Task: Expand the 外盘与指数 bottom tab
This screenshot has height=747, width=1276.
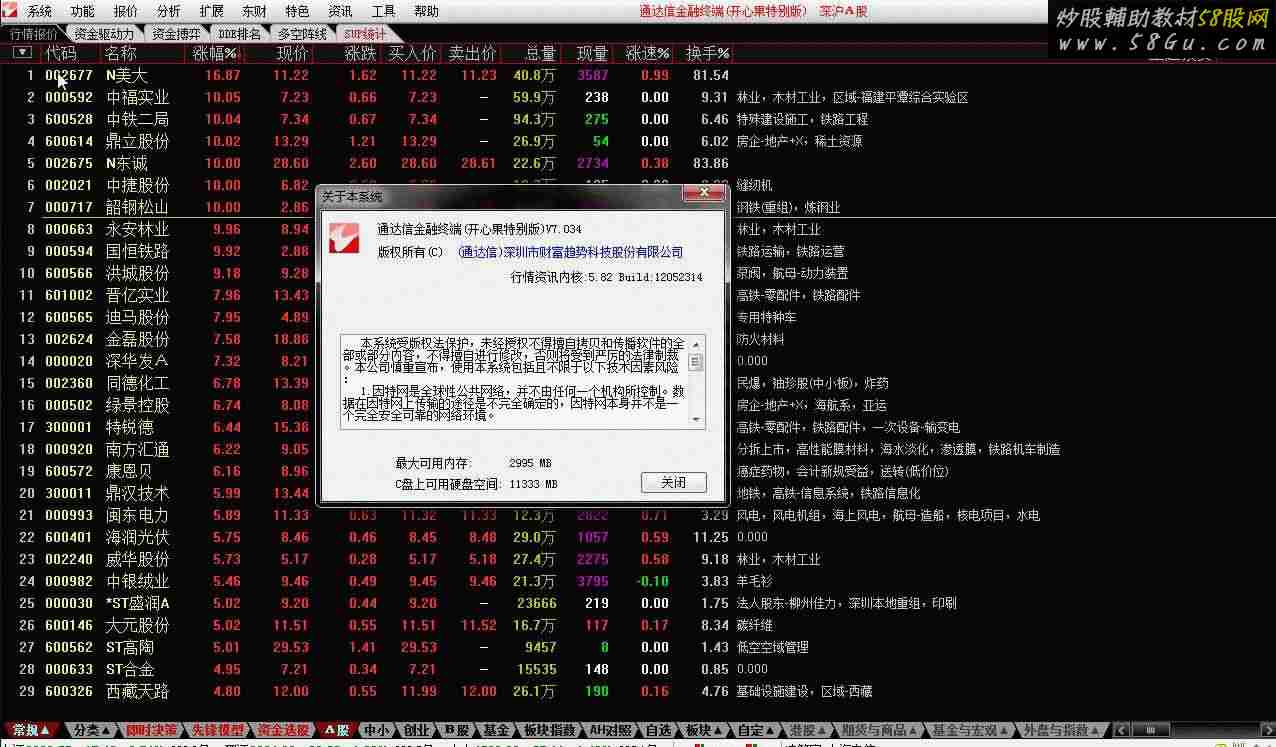Action: (x=1064, y=730)
